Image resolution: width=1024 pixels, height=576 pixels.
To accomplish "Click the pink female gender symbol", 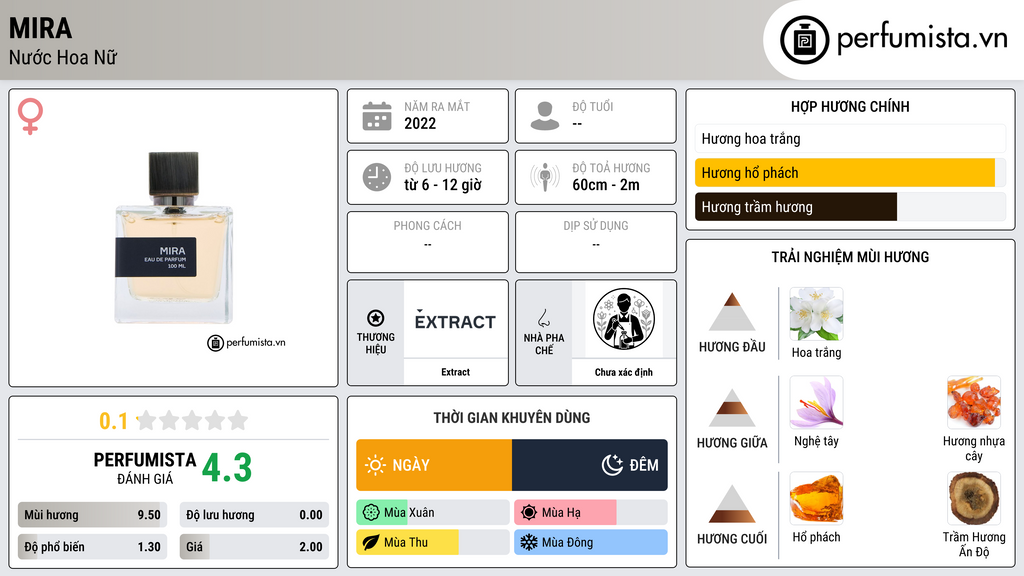I will click(x=30, y=116).
